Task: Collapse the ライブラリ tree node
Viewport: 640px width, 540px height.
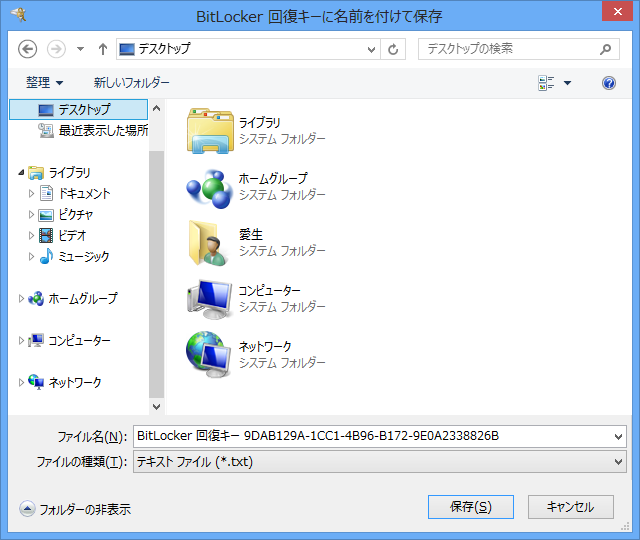Action: [x=21, y=173]
